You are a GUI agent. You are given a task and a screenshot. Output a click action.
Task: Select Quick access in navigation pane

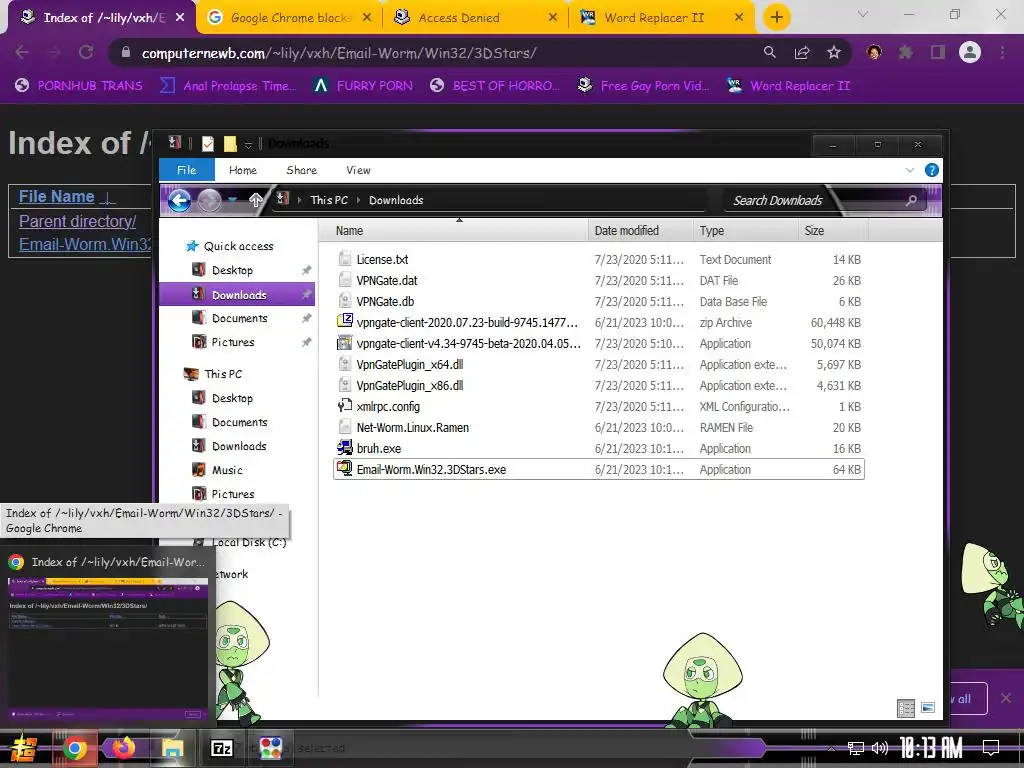(238, 246)
